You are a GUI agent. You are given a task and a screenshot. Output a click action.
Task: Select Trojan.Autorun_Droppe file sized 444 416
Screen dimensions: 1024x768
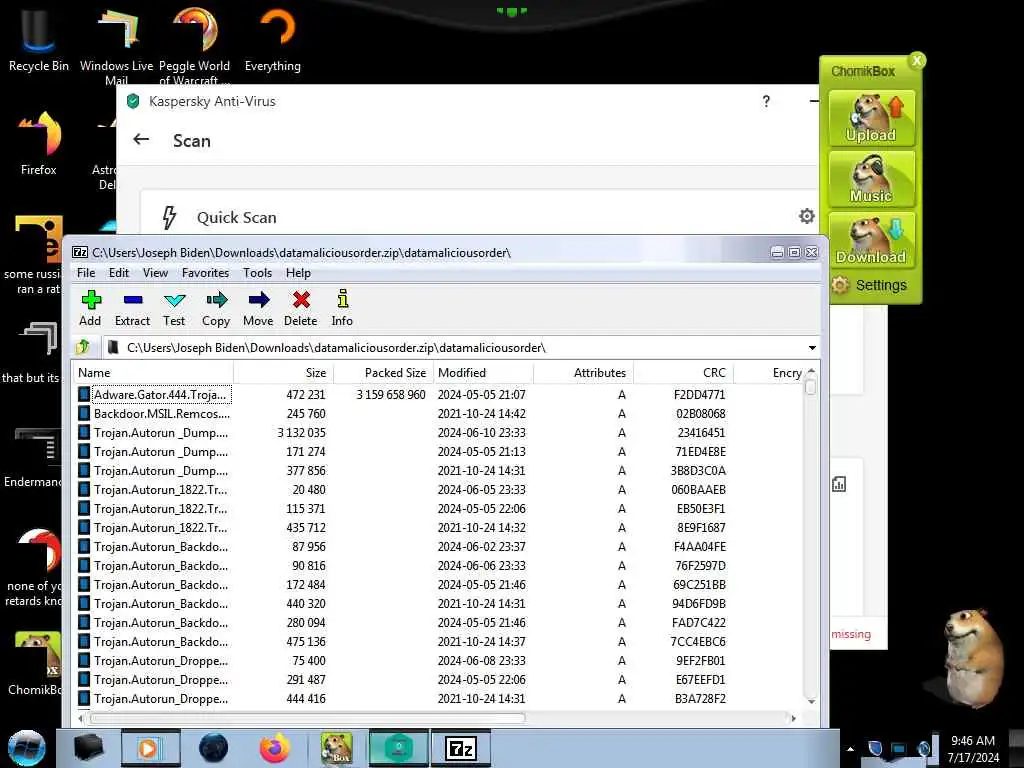click(439, 698)
